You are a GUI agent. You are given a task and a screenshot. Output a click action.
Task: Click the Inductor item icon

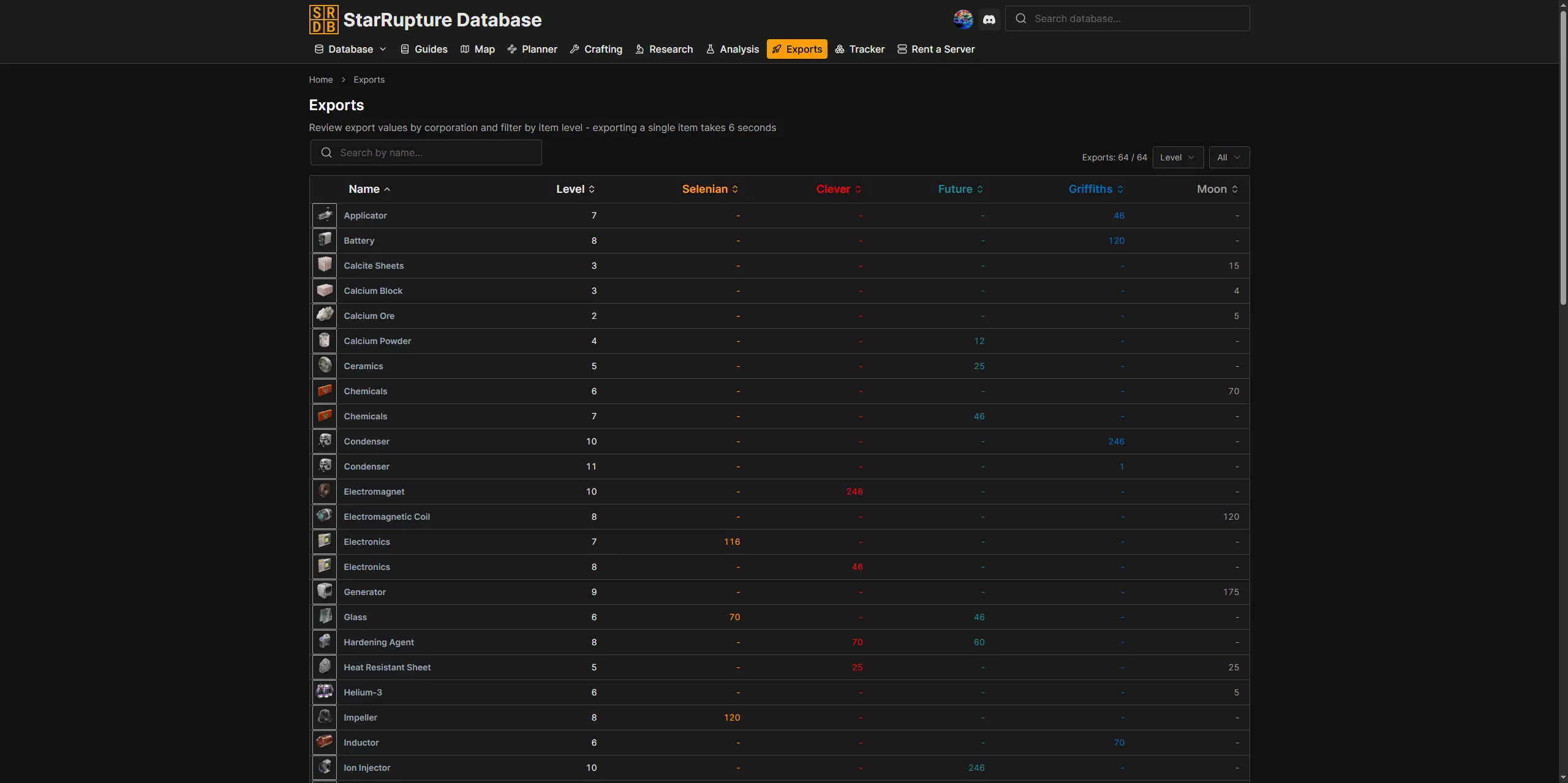pyautogui.click(x=325, y=742)
